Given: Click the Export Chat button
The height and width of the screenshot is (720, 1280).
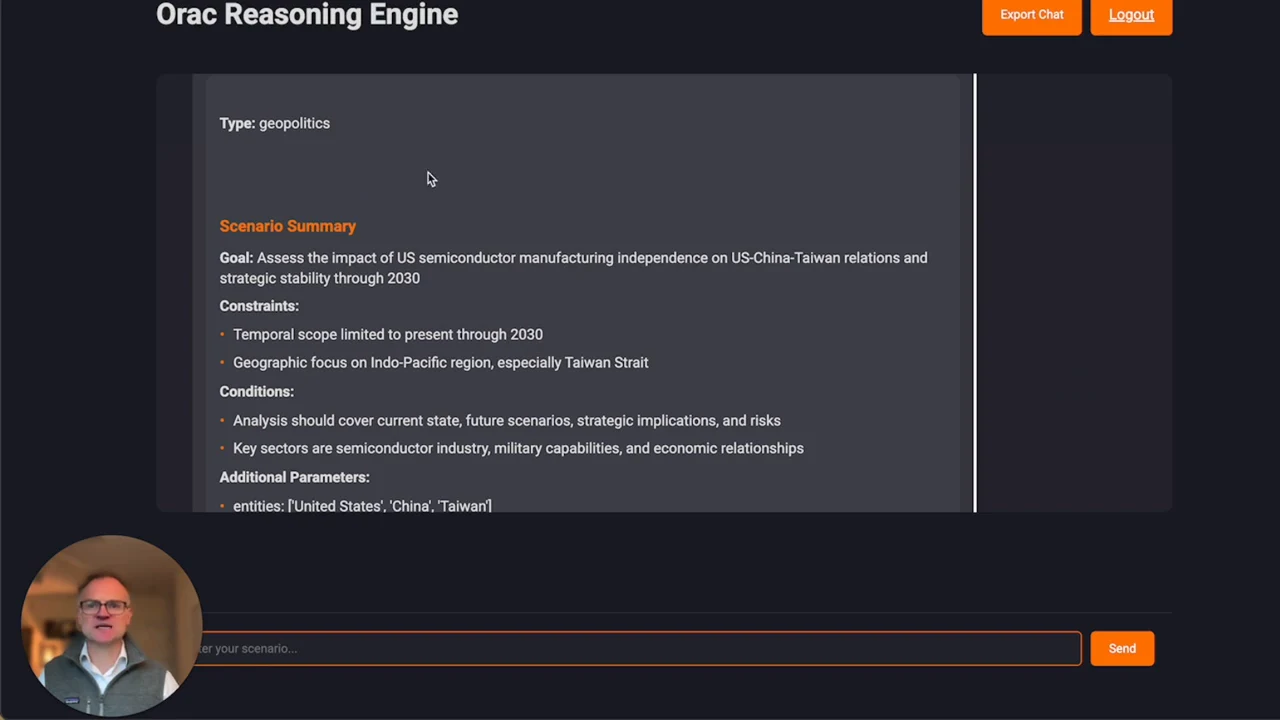Looking at the screenshot, I should [1031, 15].
